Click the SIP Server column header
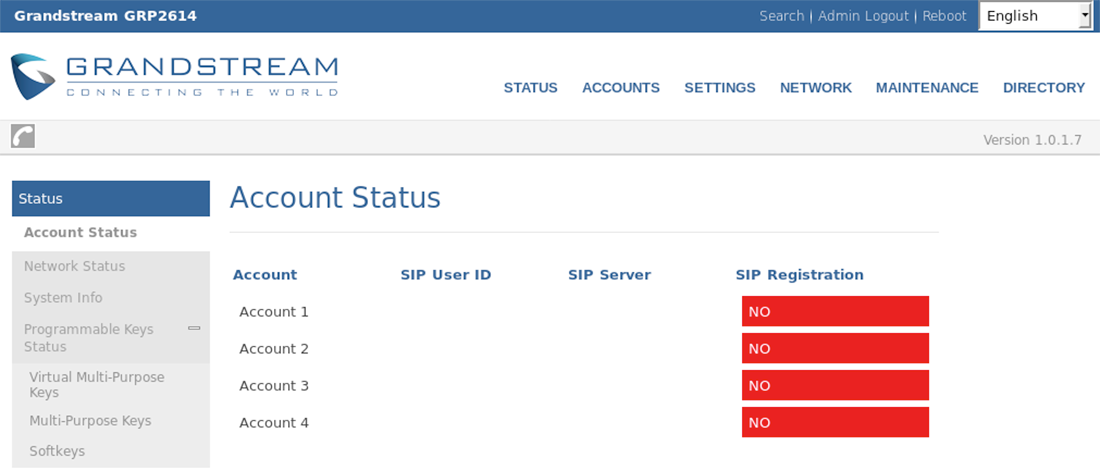The height and width of the screenshot is (470, 1100). 610,275
